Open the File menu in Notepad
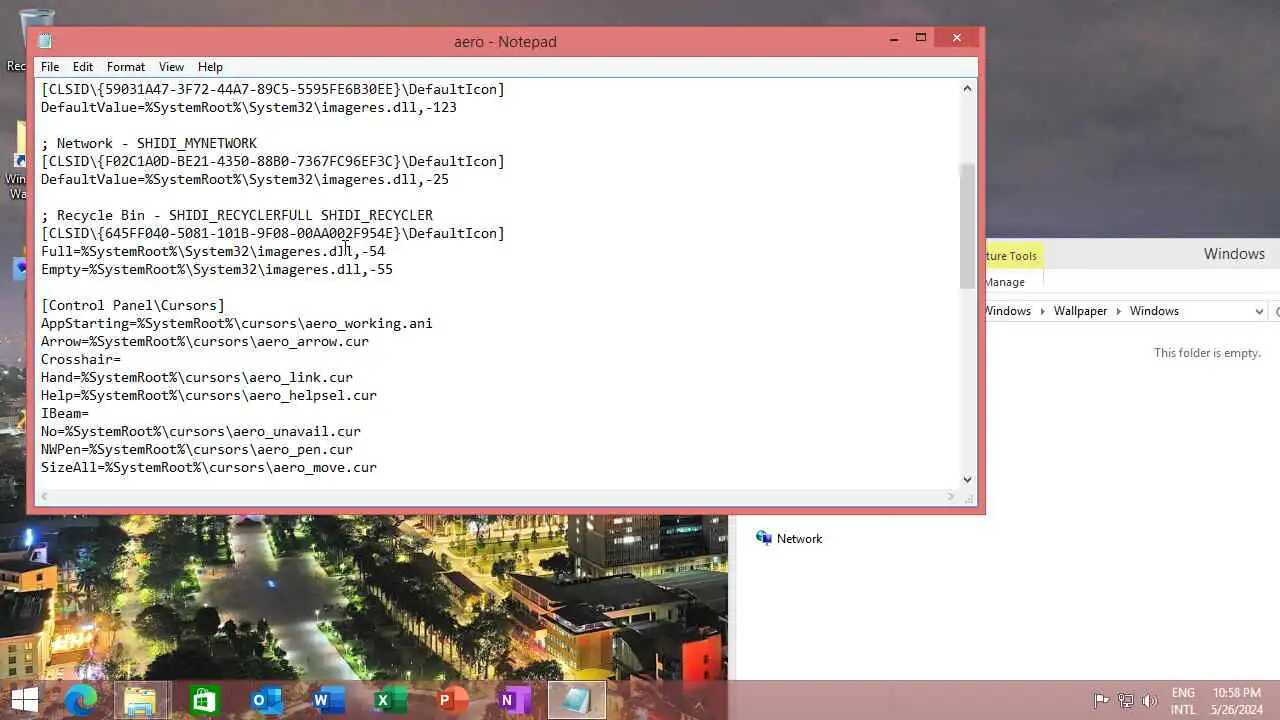 [x=50, y=67]
